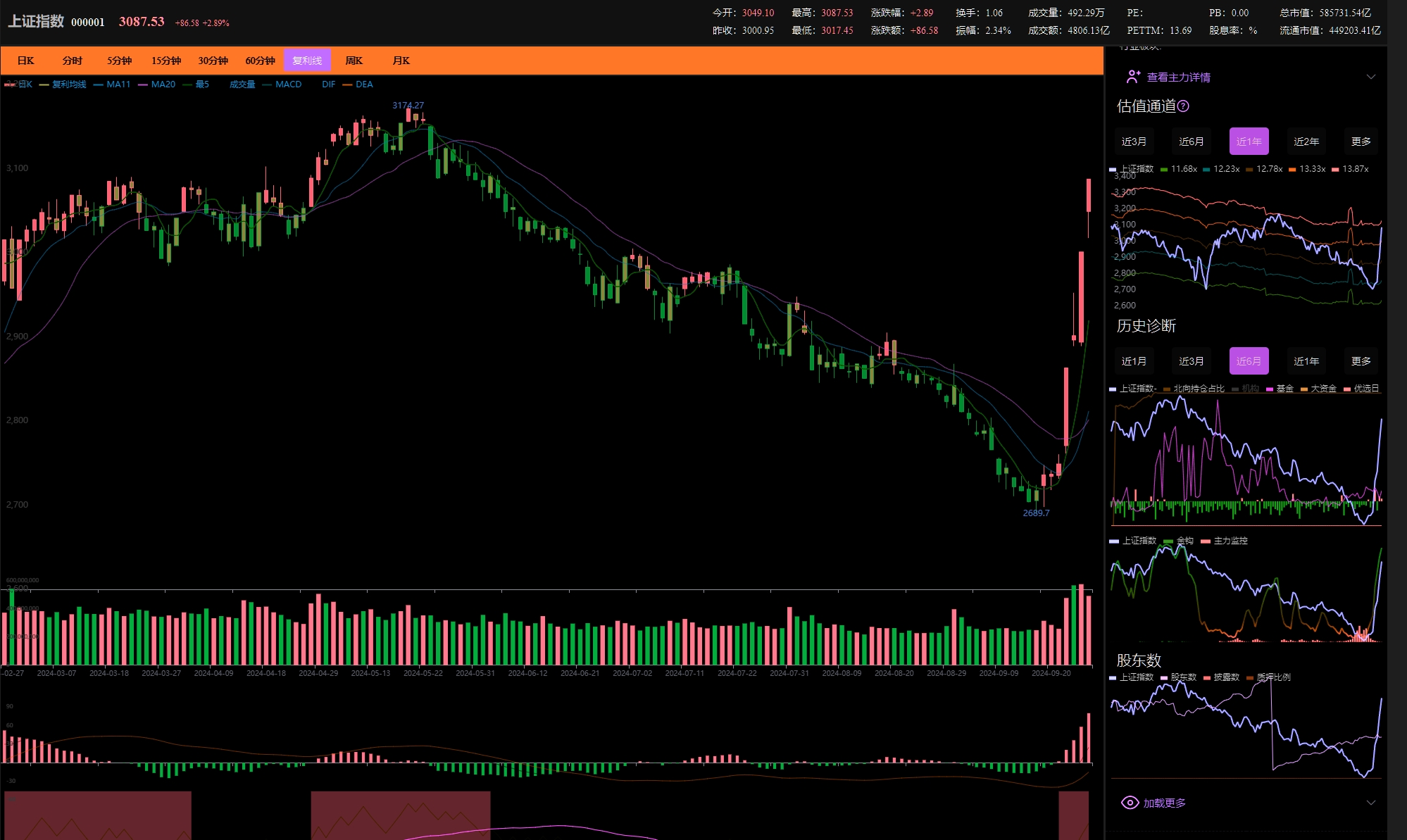
Task: Select the 5分钟 chart tab
Action: click(x=119, y=61)
